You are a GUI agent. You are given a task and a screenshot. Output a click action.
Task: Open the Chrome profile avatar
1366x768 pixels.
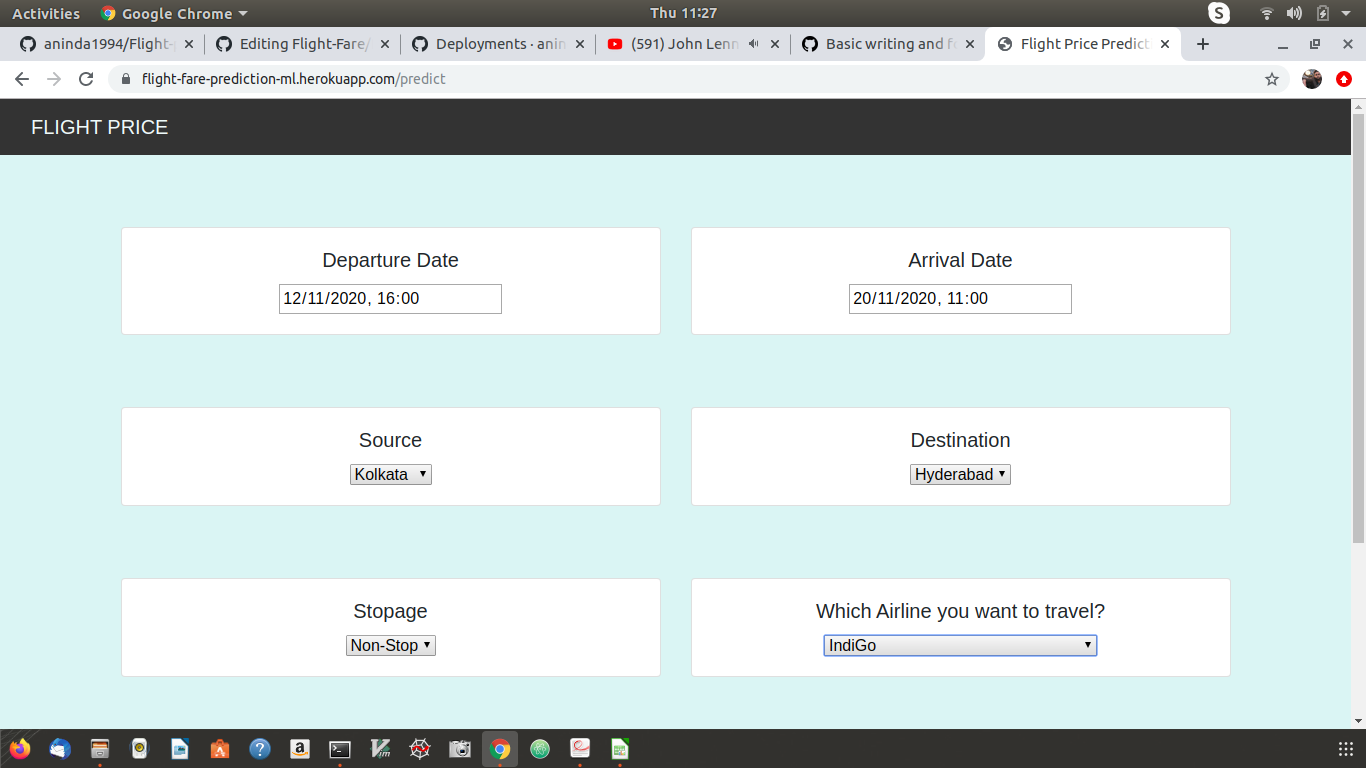[1312, 77]
